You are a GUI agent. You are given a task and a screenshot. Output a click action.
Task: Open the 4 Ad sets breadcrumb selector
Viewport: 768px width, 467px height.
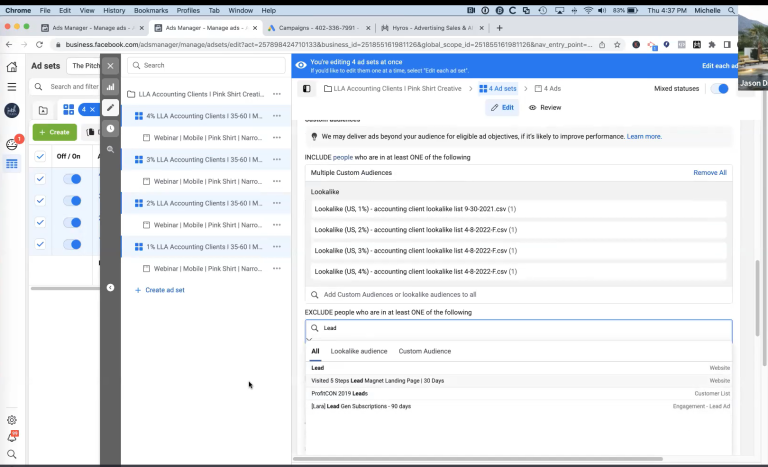point(501,89)
